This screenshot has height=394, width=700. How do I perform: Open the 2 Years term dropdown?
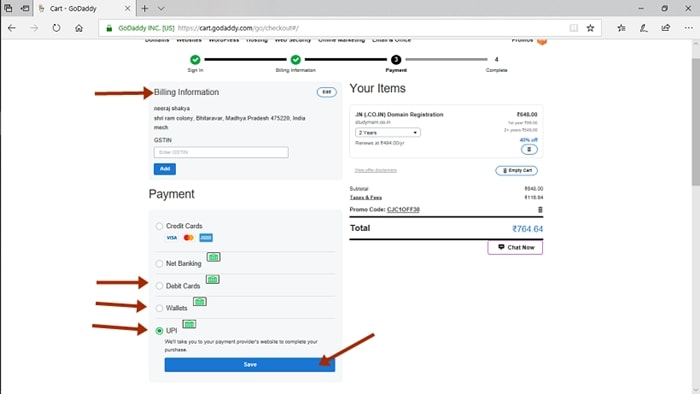click(388, 133)
